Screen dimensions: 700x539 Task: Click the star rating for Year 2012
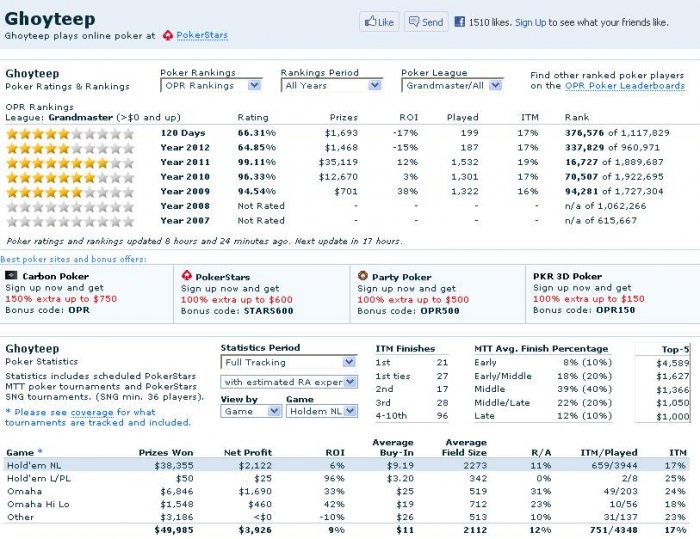[x=70, y=148]
